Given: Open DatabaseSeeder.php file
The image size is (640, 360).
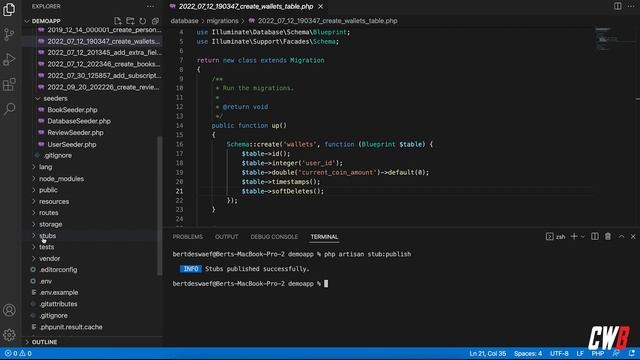Looking at the screenshot, I should pos(79,121).
